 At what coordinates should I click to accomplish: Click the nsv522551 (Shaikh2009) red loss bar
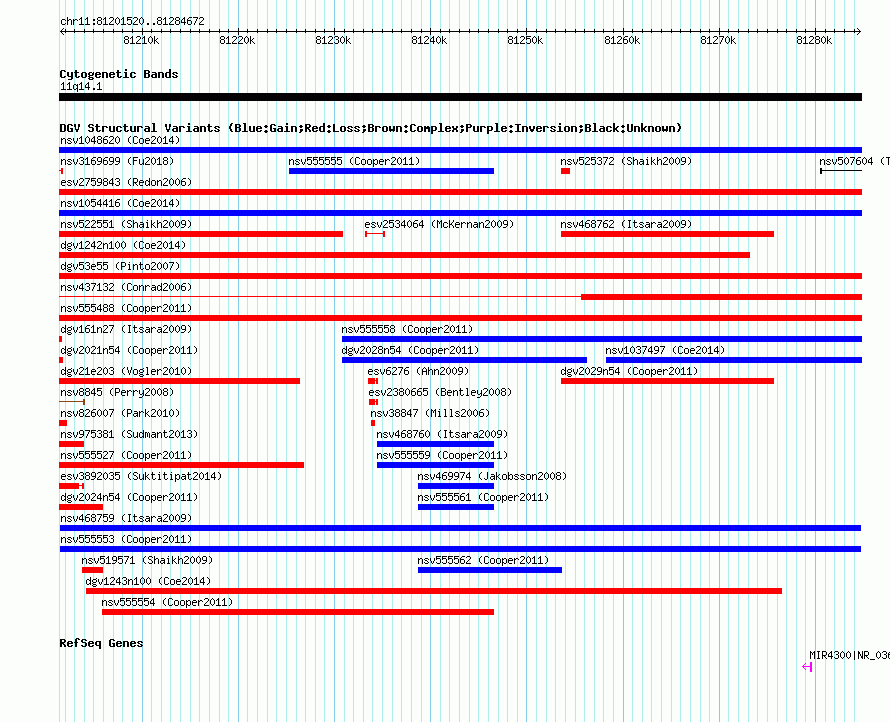(201, 234)
